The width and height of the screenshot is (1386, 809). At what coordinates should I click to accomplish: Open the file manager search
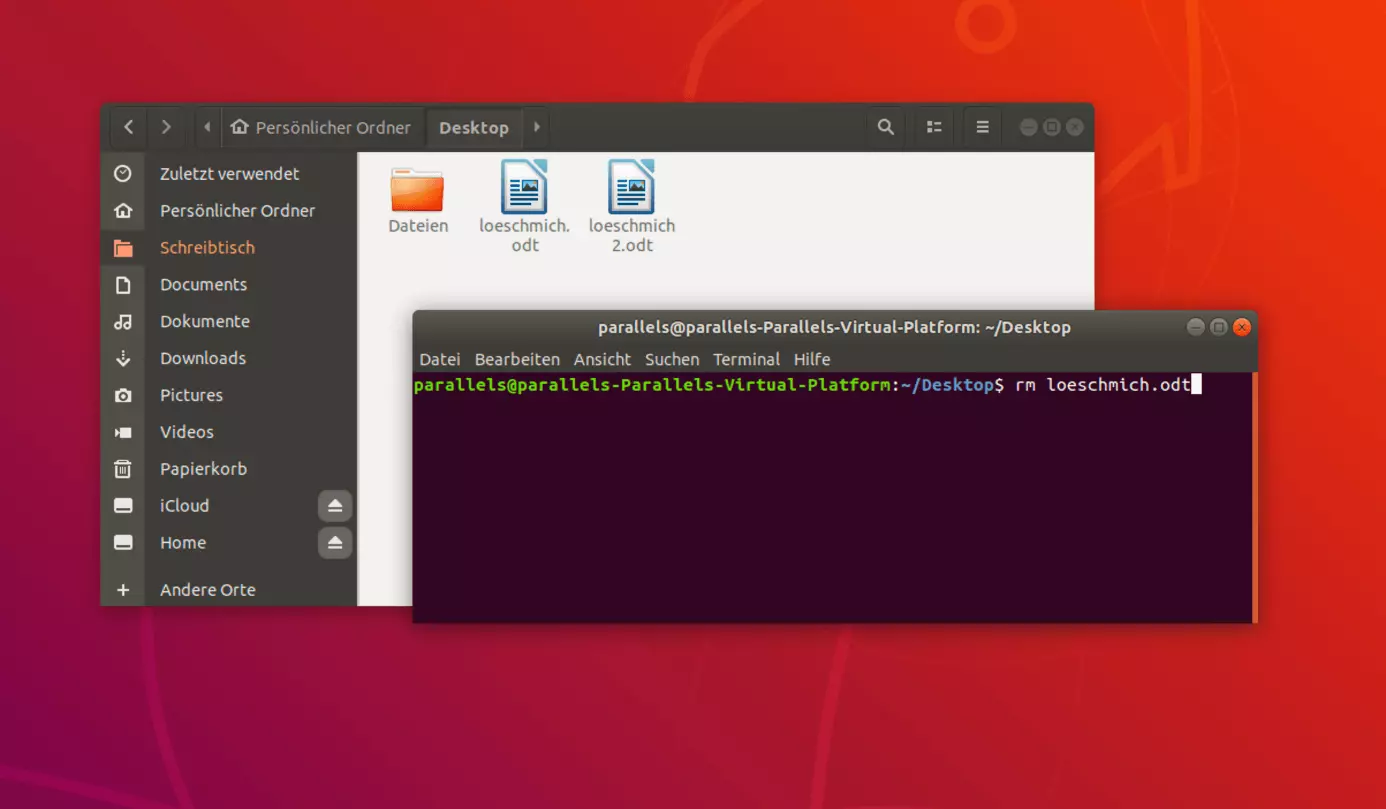tap(885, 127)
